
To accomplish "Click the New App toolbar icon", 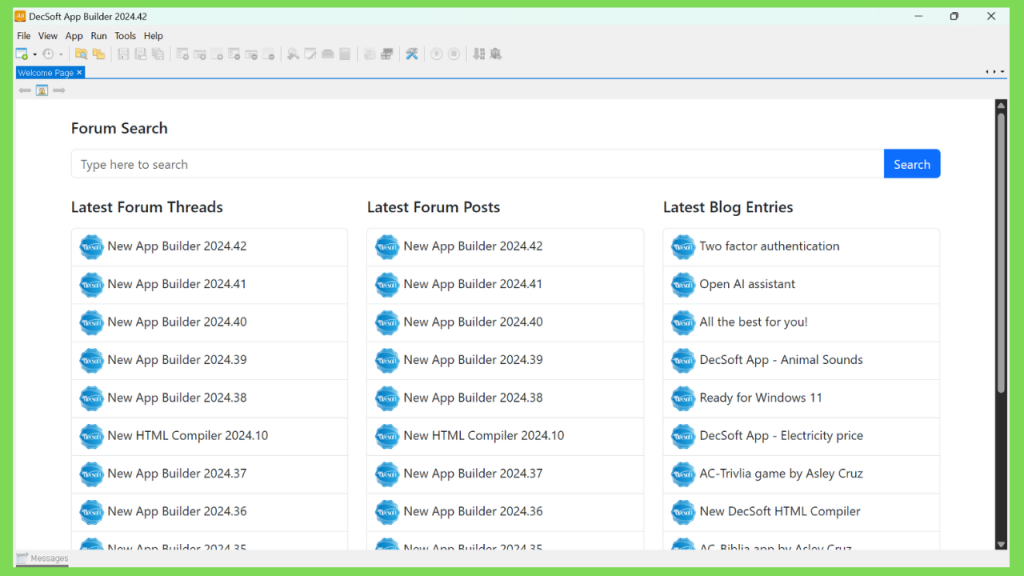I will [x=22, y=54].
